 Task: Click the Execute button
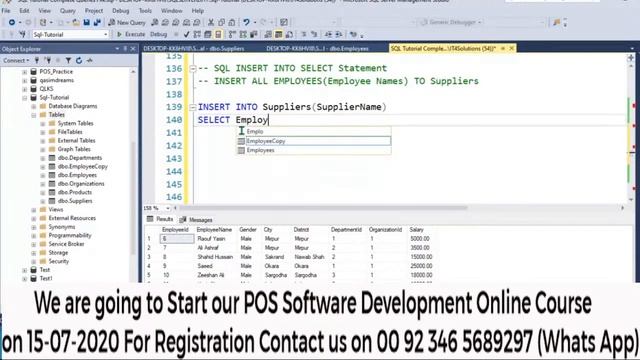[131, 34]
